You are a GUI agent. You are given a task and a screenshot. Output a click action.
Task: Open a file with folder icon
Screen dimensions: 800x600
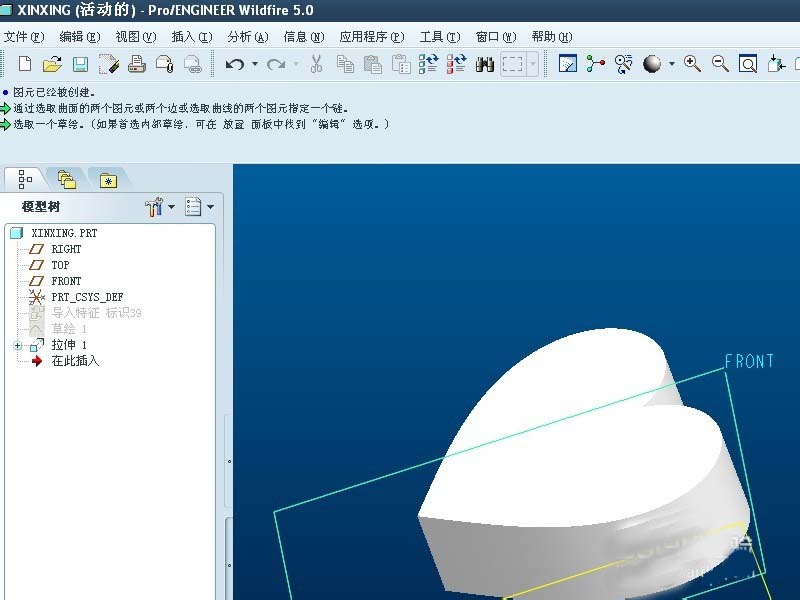point(52,64)
